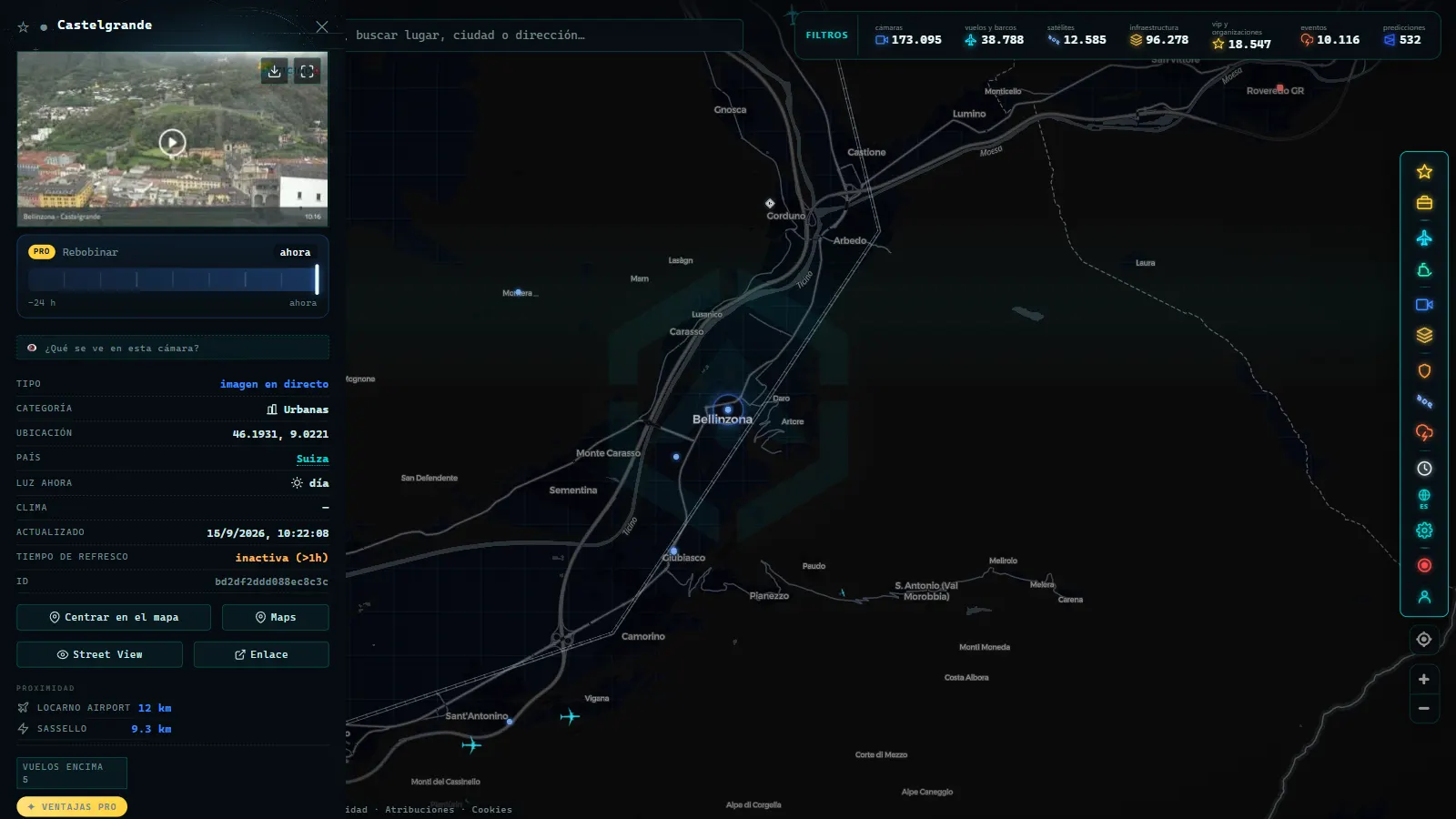Click the Rebobinar timeline slider

point(173,278)
